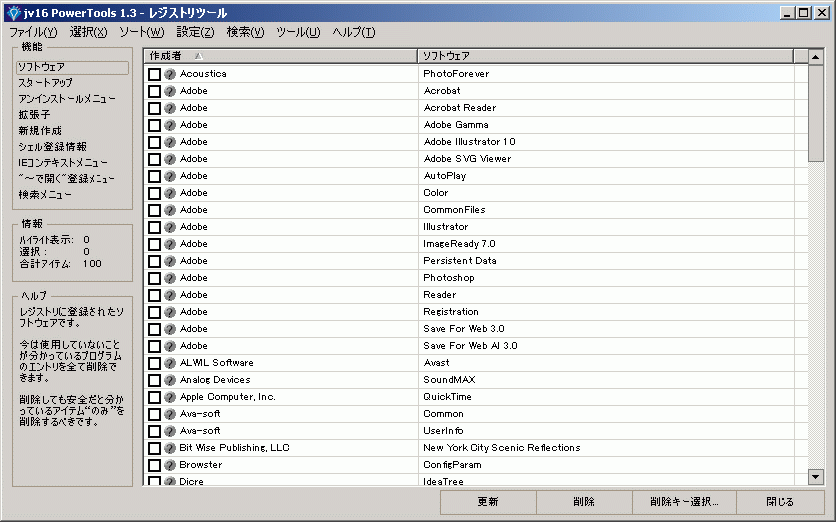Screen dimensions: 836x522
Task: Click the icon in the Adobe Gamma row
Action: click(x=170, y=125)
